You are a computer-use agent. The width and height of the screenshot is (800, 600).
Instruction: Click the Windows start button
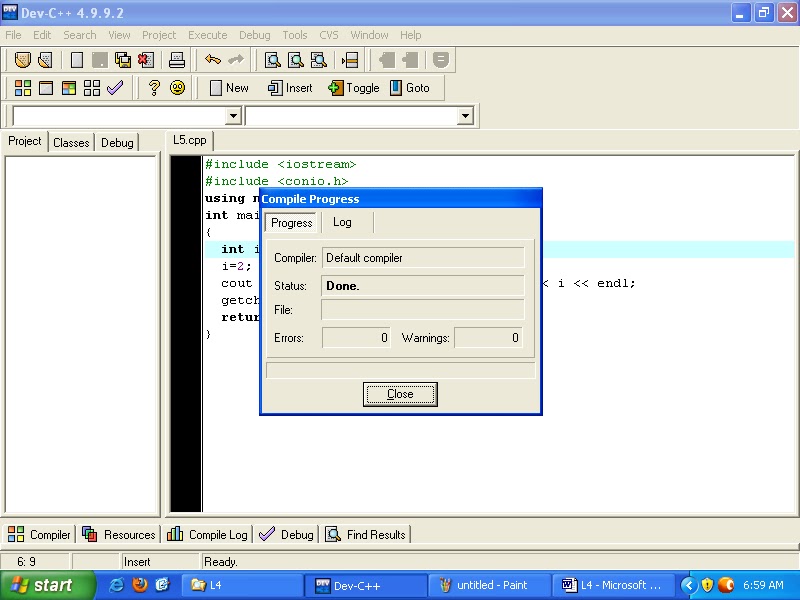click(x=47, y=585)
